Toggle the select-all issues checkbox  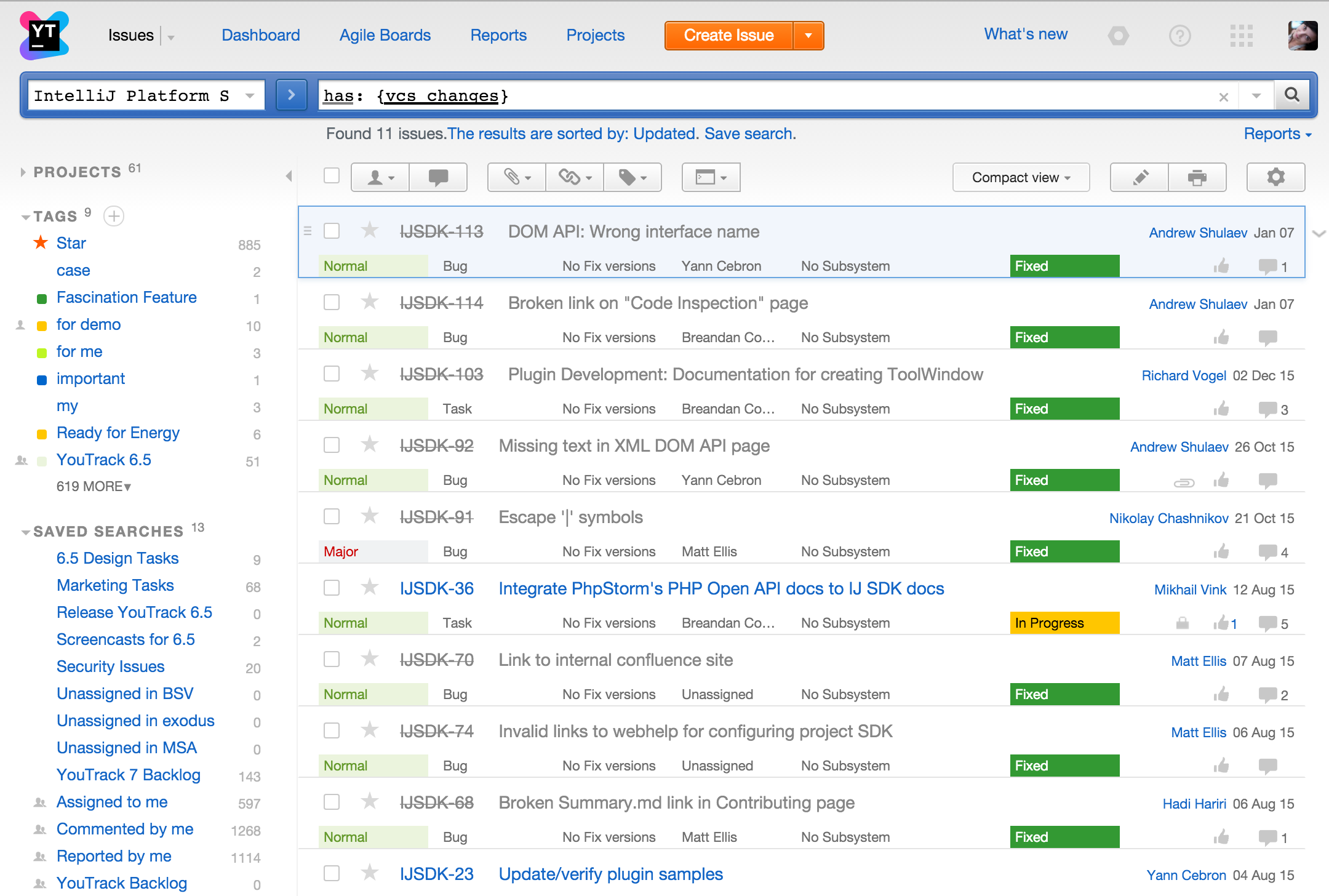coord(332,175)
